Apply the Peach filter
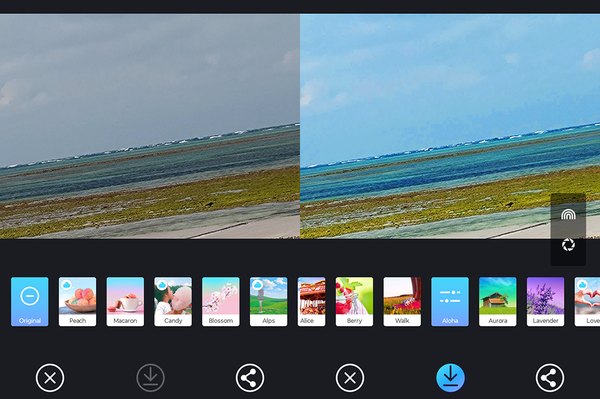The image size is (600, 399). click(x=77, y=301)
